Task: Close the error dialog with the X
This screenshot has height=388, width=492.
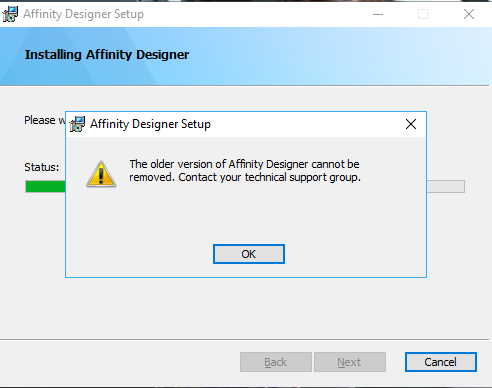Action: pyautogui.click(x=411, y=124)
